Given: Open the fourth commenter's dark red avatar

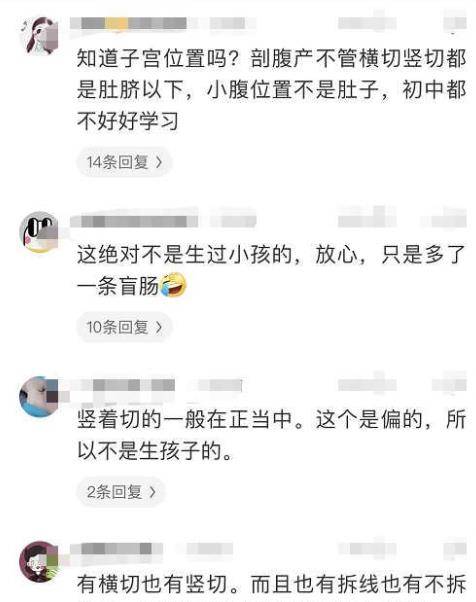Looking at the screenshot, I should [39, 561].
